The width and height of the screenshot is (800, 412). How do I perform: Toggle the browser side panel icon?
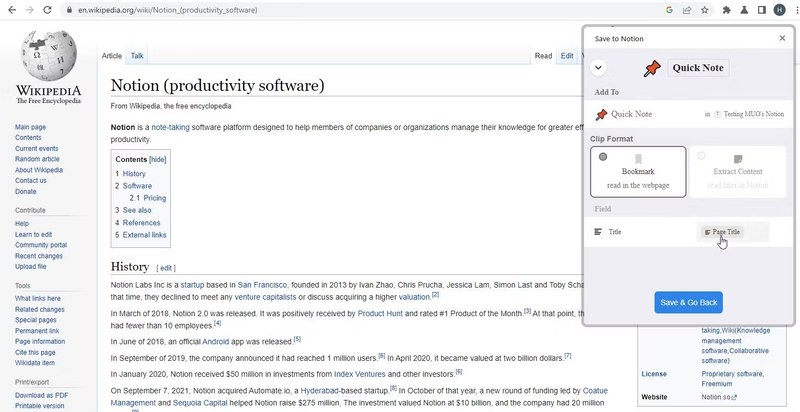click(762, 10)
